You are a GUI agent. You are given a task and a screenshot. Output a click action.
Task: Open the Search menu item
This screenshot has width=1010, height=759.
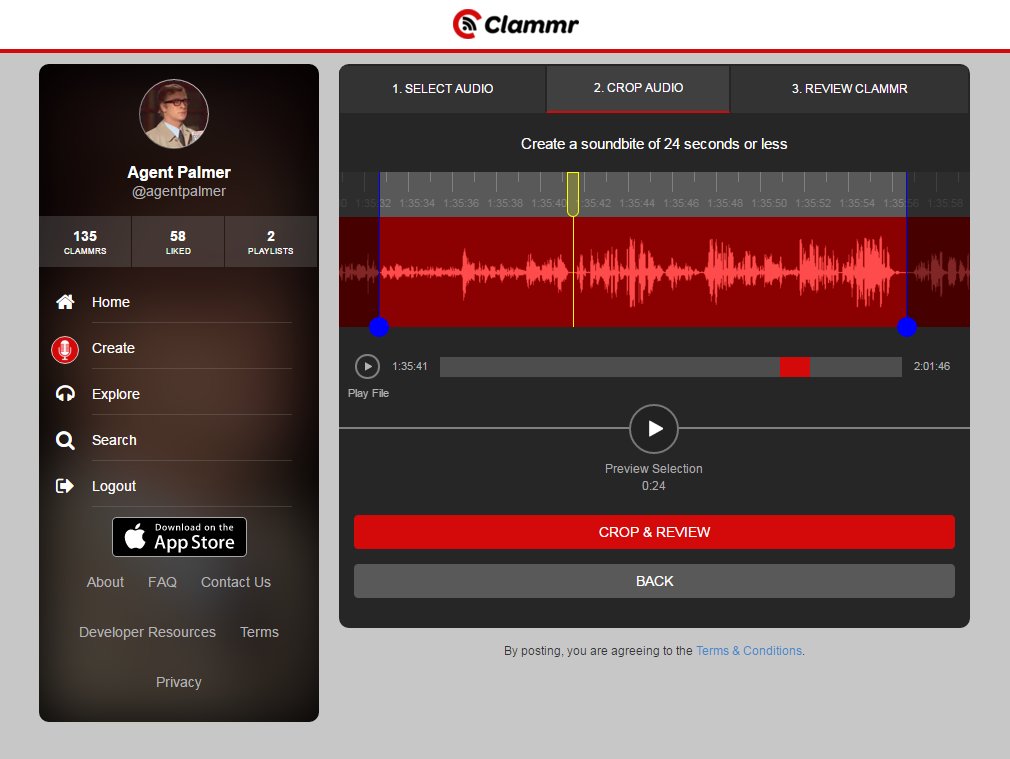pyautogui.click(x=114, y=440)
